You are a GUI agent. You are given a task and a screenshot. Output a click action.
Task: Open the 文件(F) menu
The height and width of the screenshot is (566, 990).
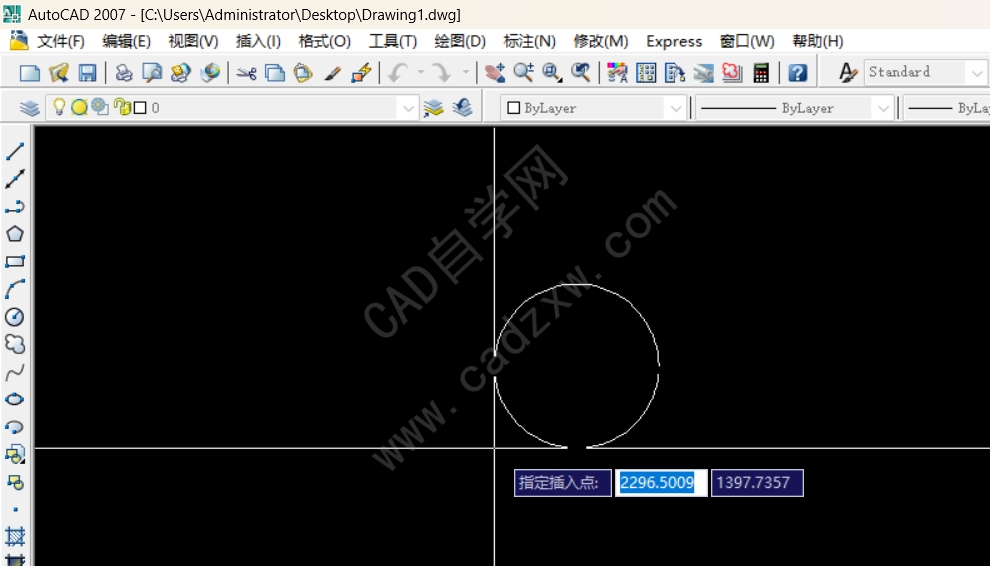61,42
